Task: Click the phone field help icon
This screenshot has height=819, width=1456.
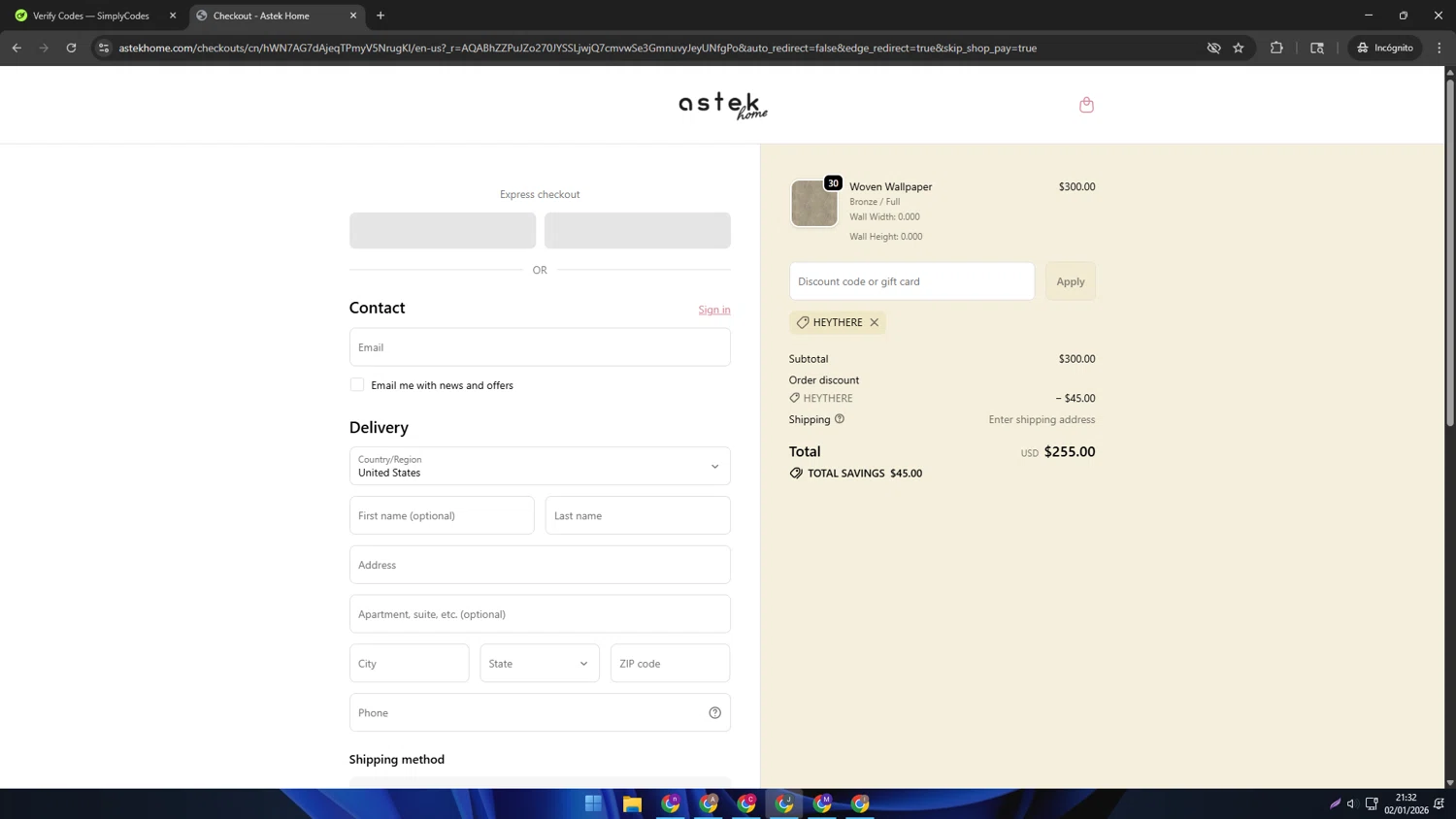Action: (x=714, y=712)
